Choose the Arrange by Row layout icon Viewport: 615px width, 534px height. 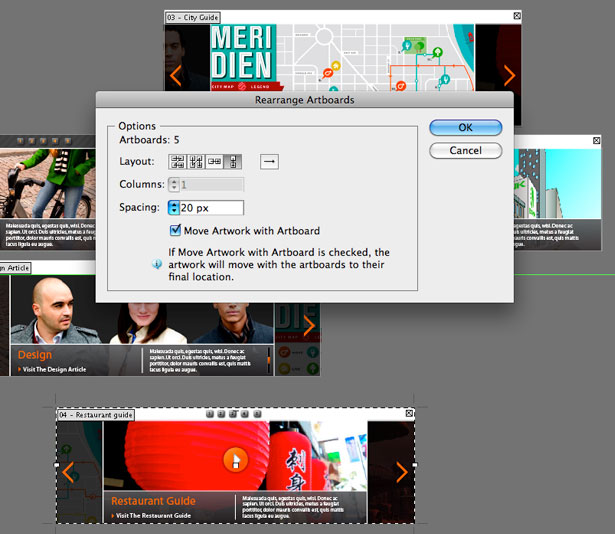coord(215,162)
